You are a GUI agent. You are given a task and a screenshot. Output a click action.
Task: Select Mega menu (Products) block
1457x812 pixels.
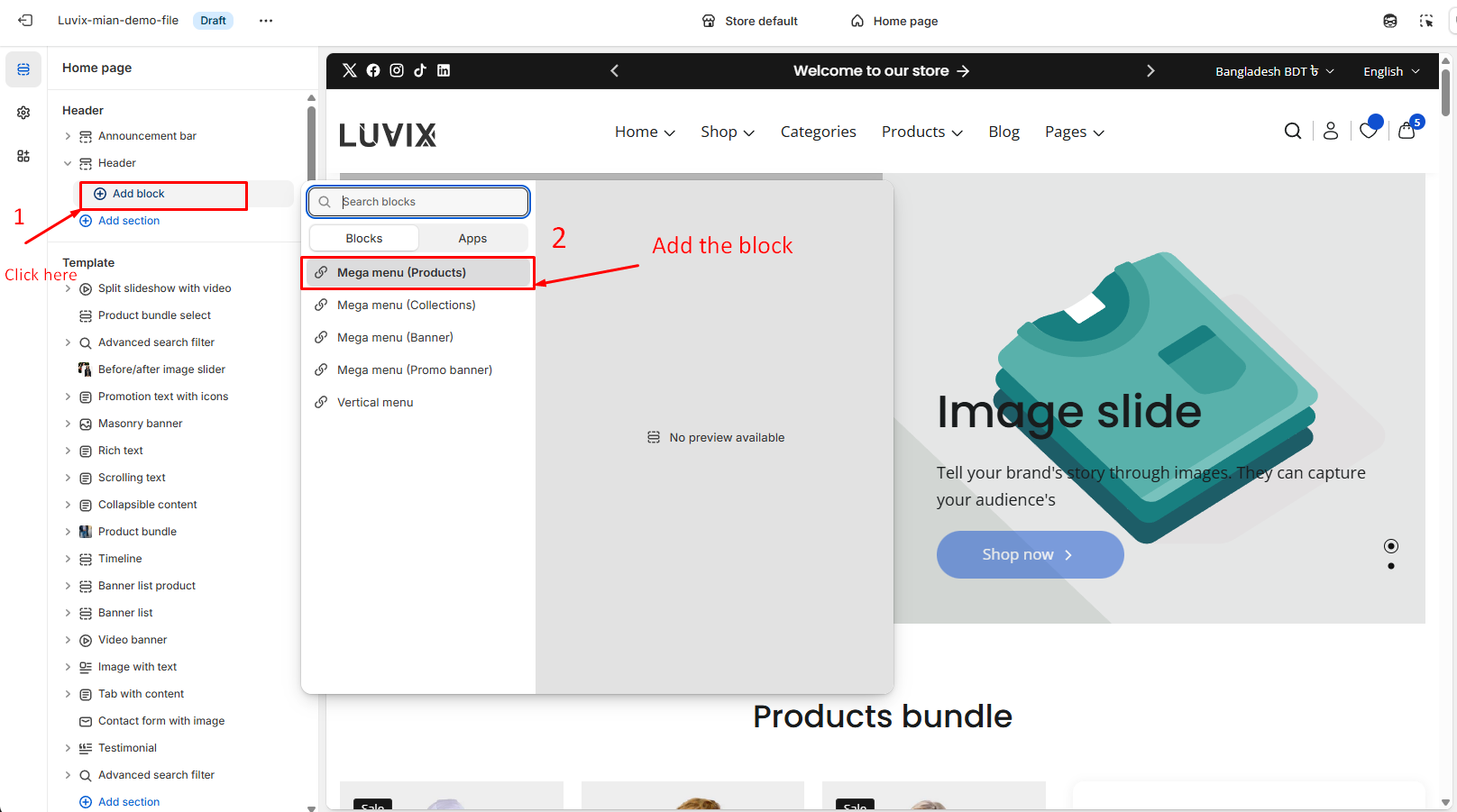pos(401,273)
